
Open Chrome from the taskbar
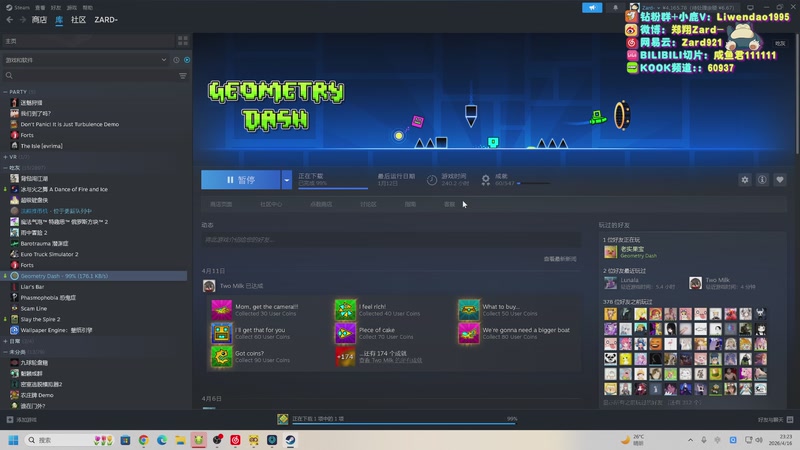pyautogui.click(x=143, y=440)
